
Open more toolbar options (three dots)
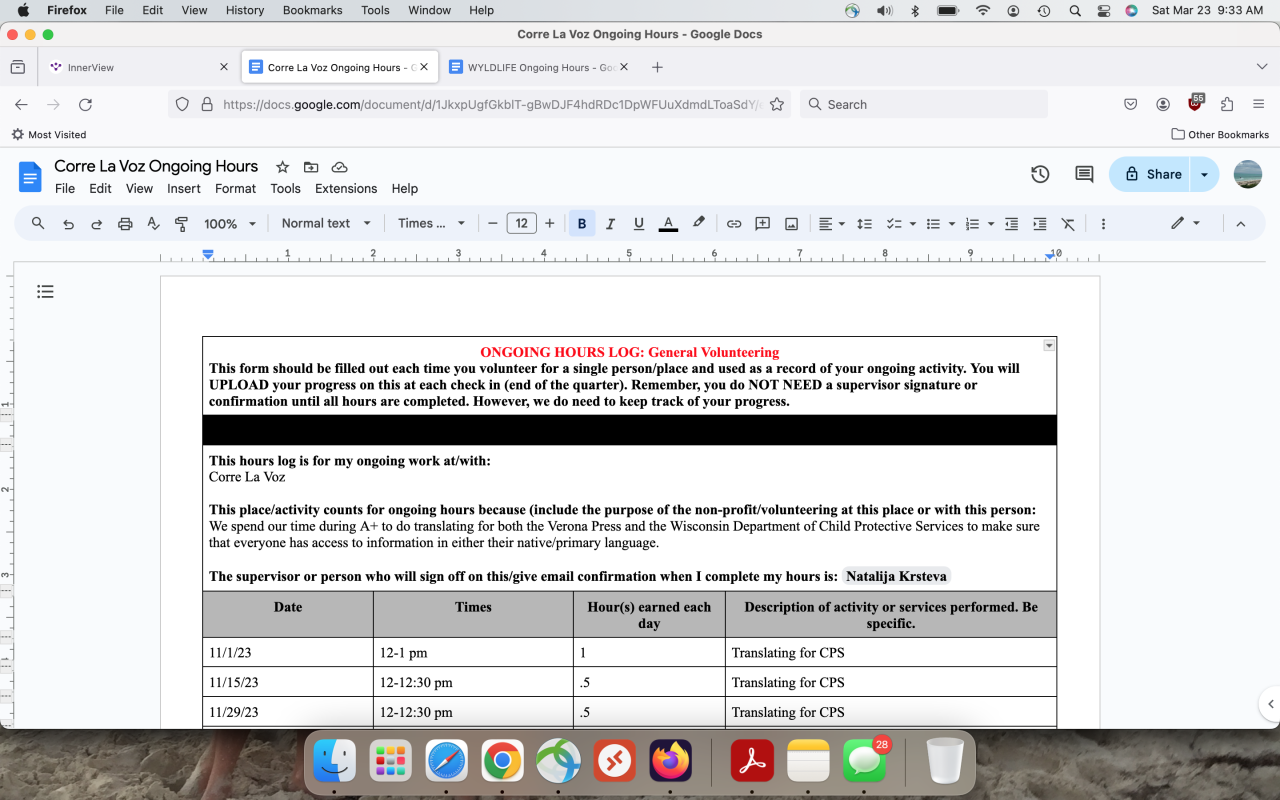click(1103, 223)
